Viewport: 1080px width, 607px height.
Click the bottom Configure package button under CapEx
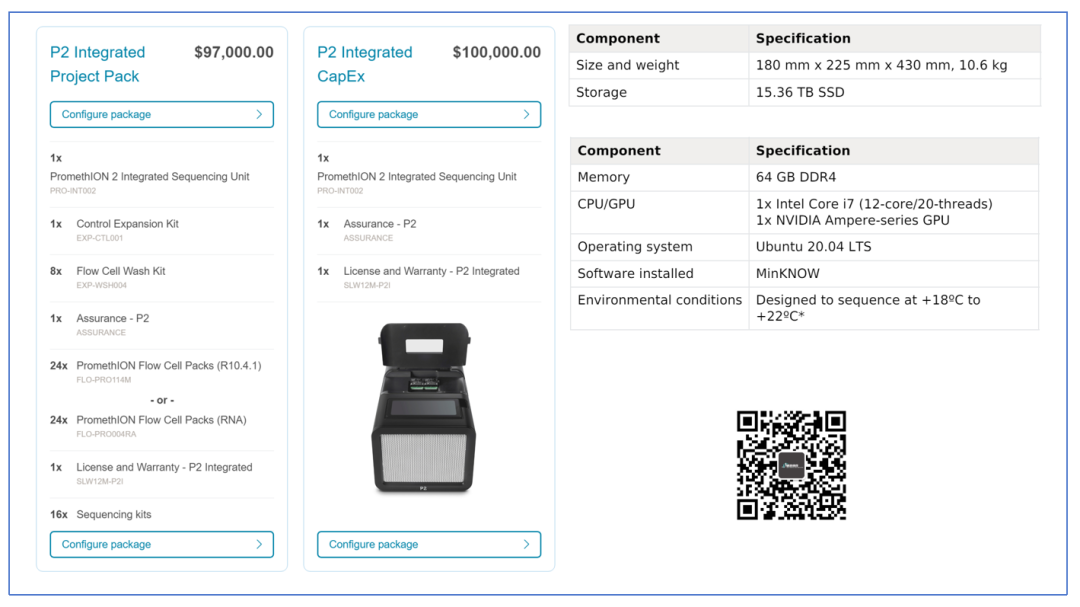point(429,544)
